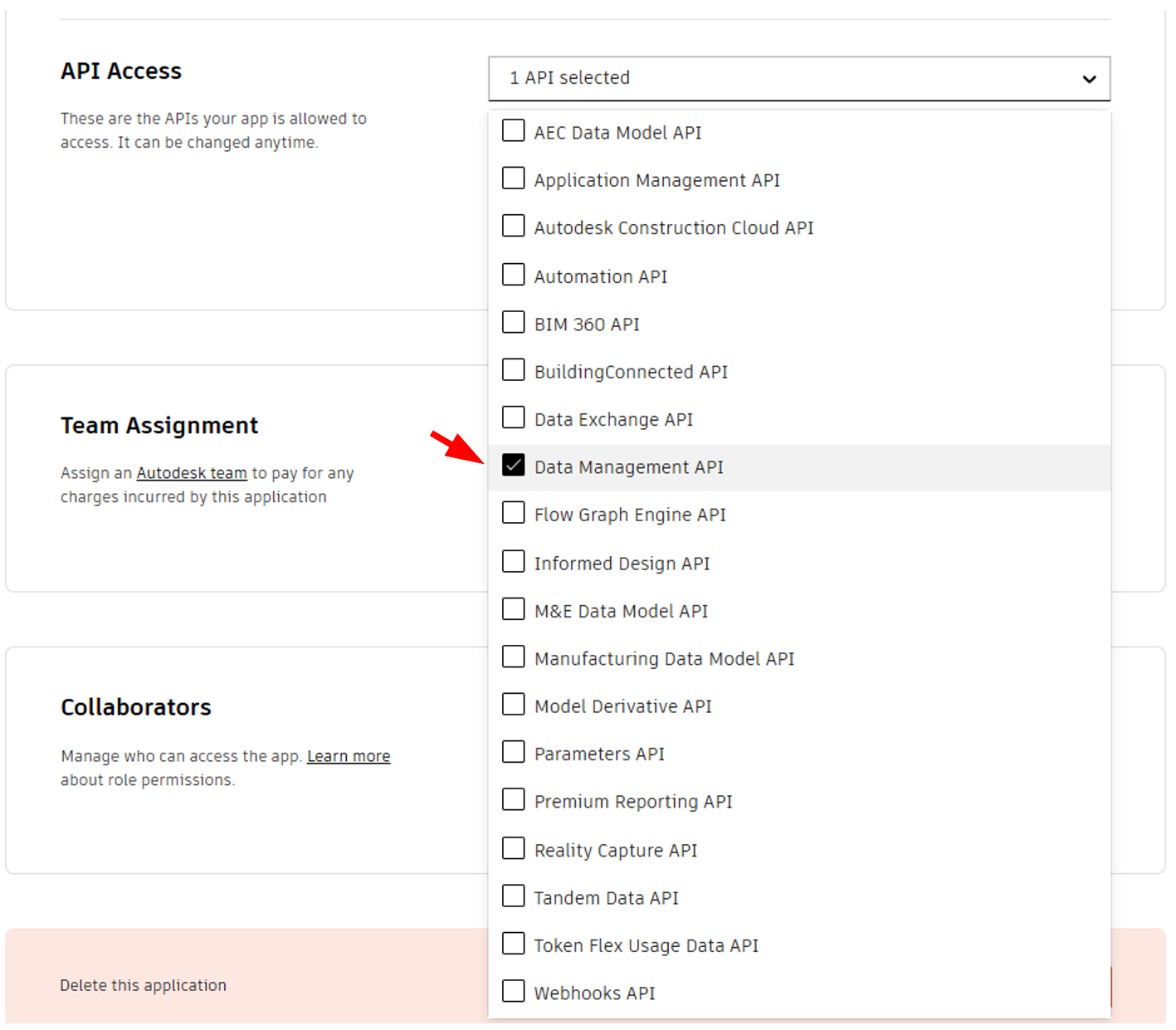Select the Automation API checkbox
Screen dimensions: 1176x1030
514,275
